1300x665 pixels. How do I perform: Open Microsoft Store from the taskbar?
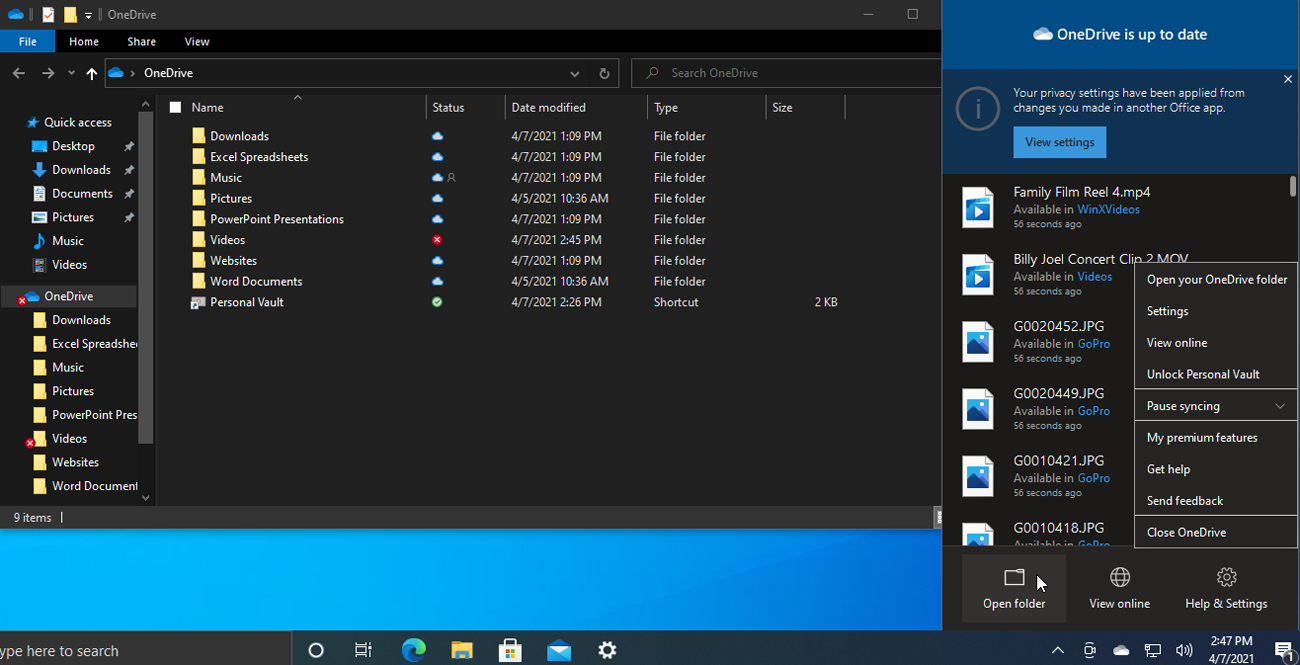pos(511,650)
